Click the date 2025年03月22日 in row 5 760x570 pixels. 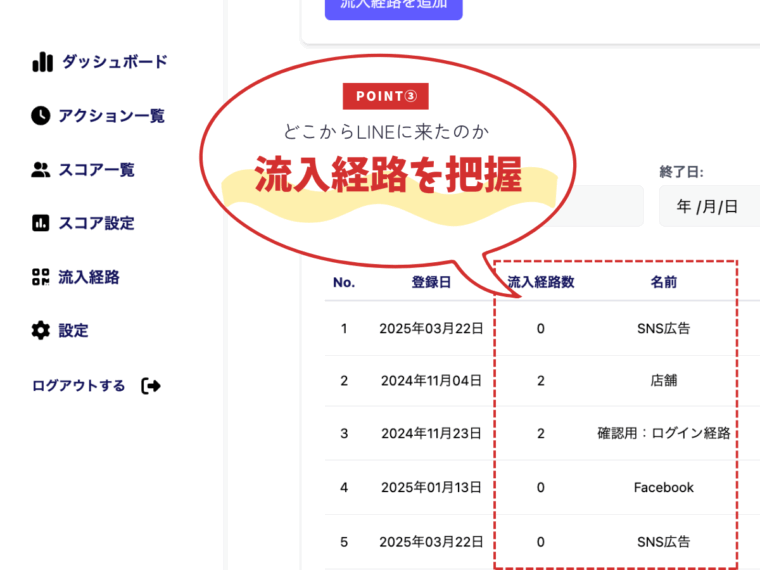(x=431, y=542)
